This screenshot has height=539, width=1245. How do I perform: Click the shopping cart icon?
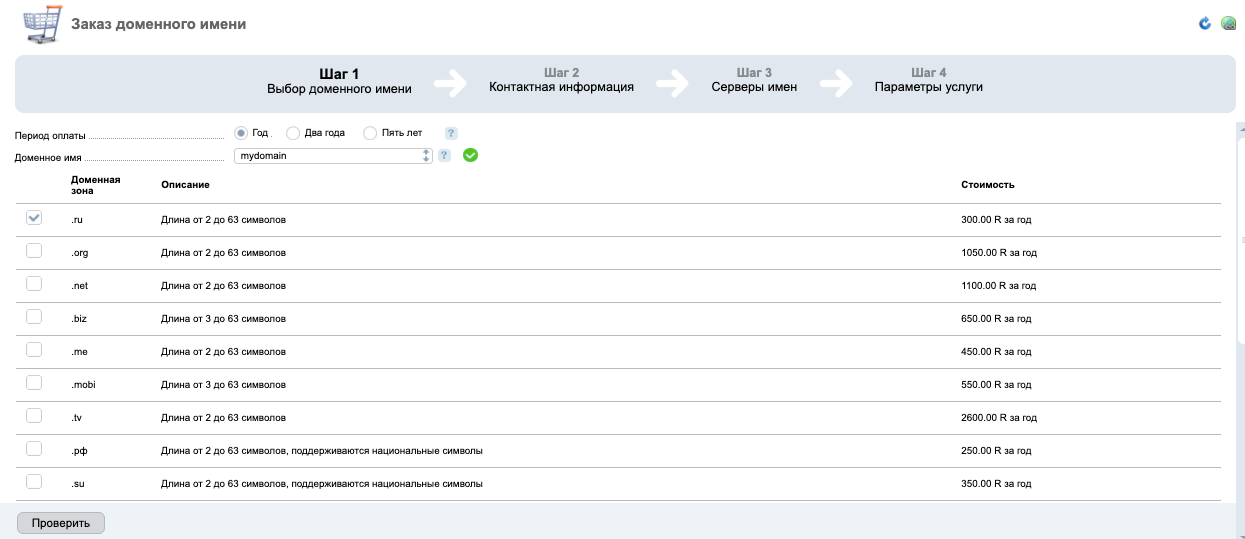[39, 24]
